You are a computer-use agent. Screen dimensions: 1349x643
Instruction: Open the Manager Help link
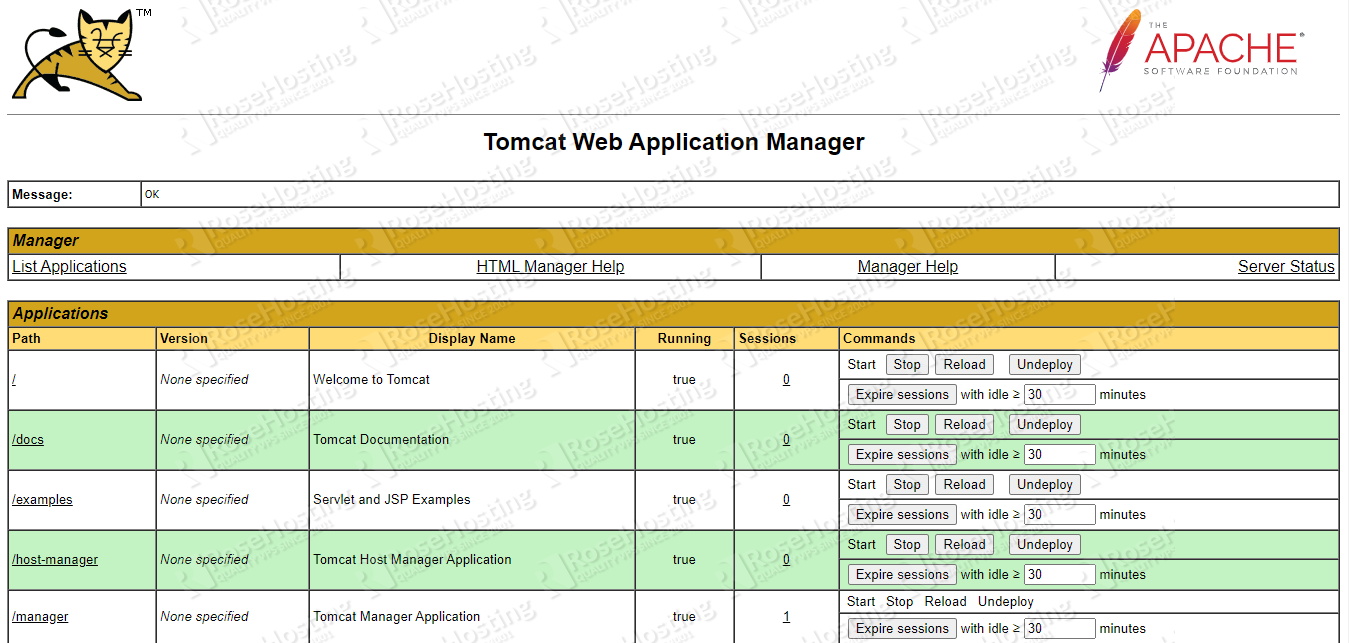907,266
